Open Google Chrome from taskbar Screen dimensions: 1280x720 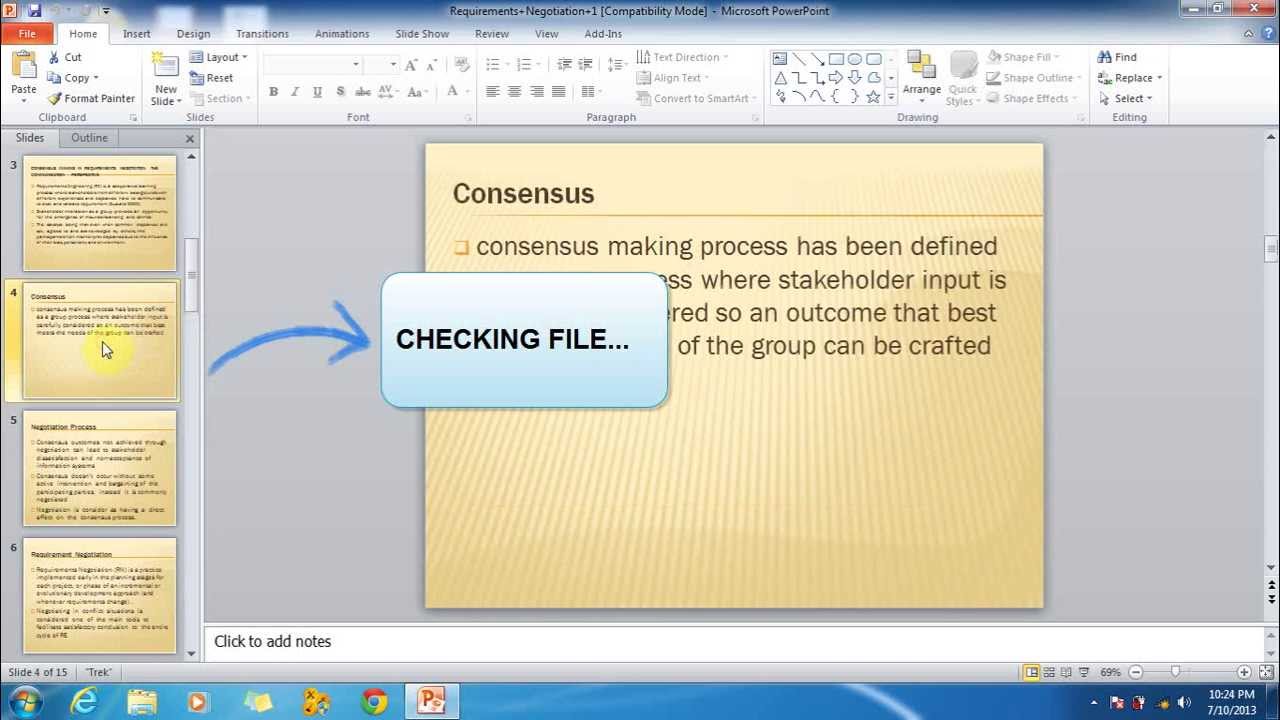tap(374, 702)
